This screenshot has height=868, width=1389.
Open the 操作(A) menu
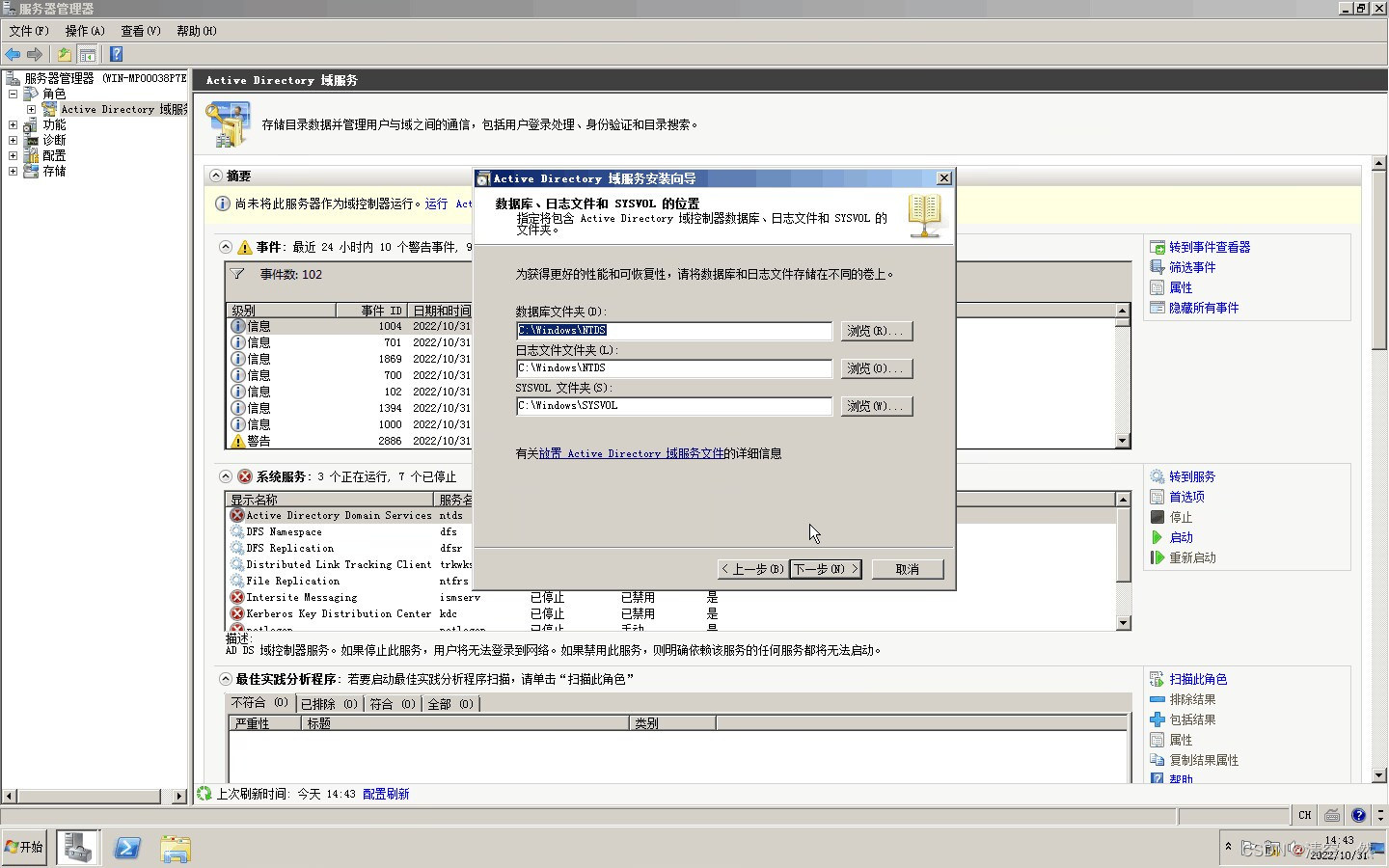click(x=85, y=31)
